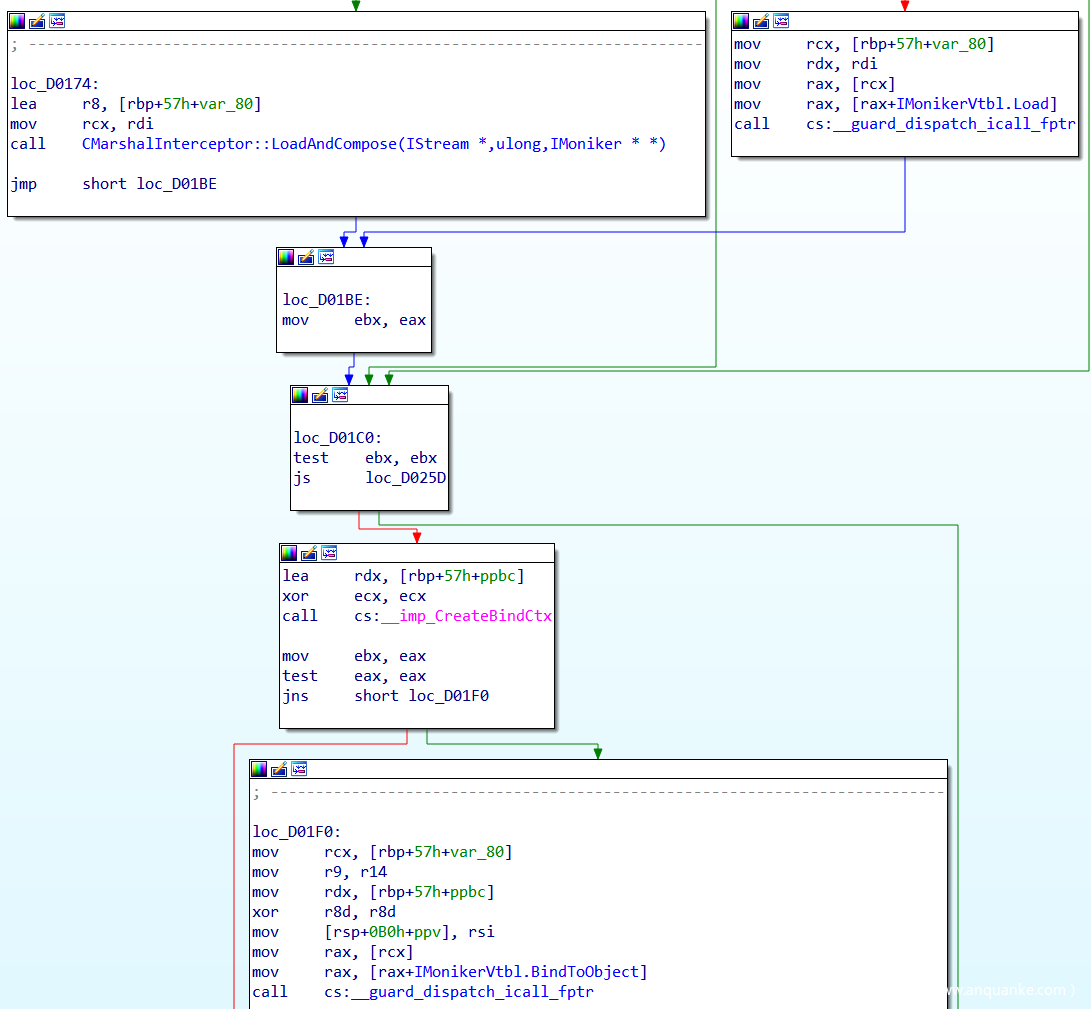Open the color icon on the IMonikerVtbl.Load block
This screenshot has width=1091, height=1009.
click(x=741, y=21)
